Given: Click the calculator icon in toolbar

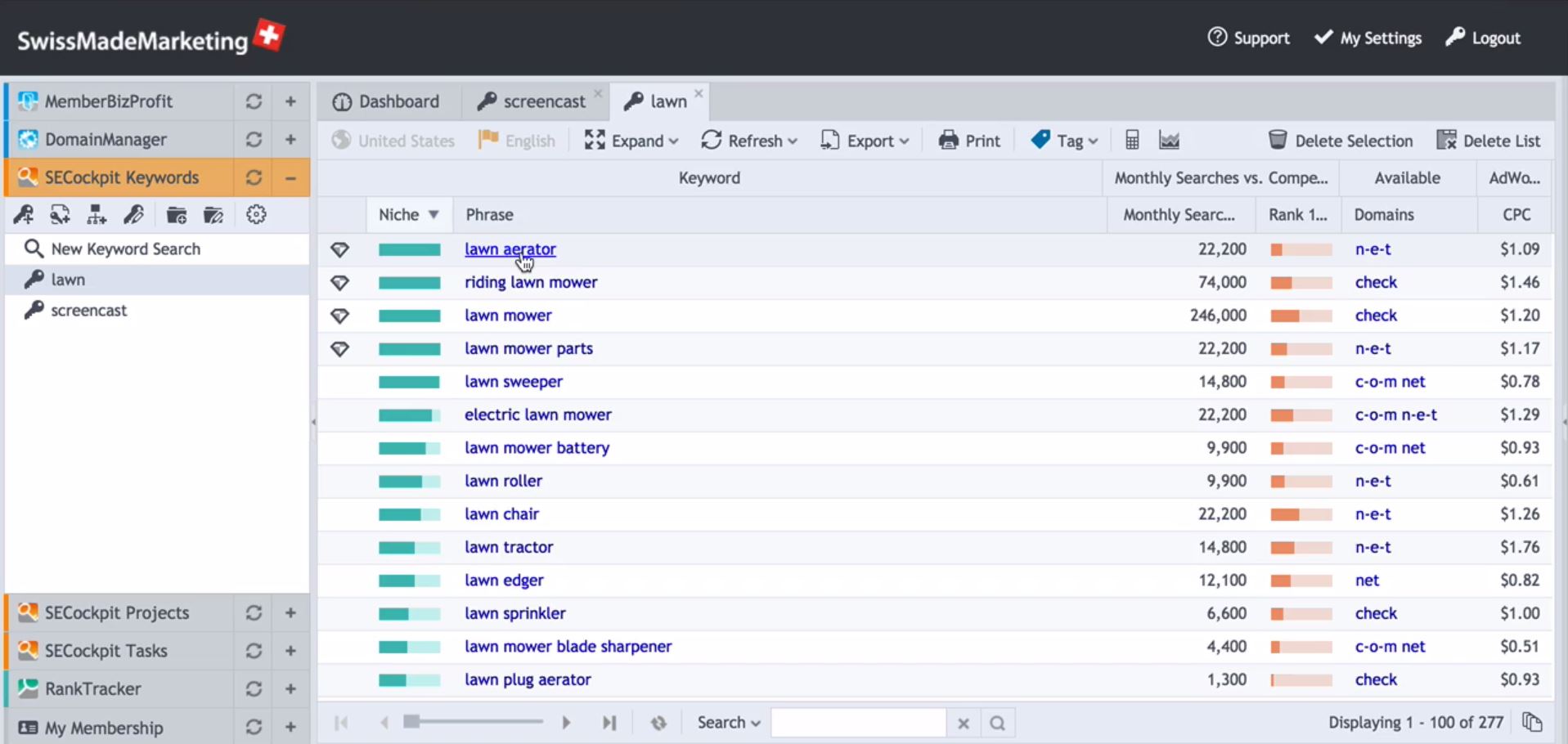Looking at the screenshot, I should click(x=1132, y=141).
